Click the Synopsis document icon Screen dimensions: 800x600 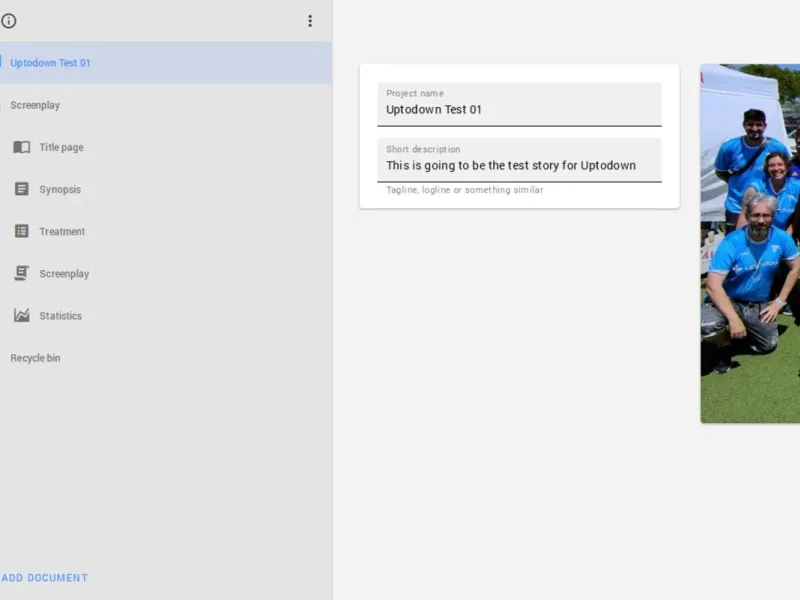click(x=21, y=189)
